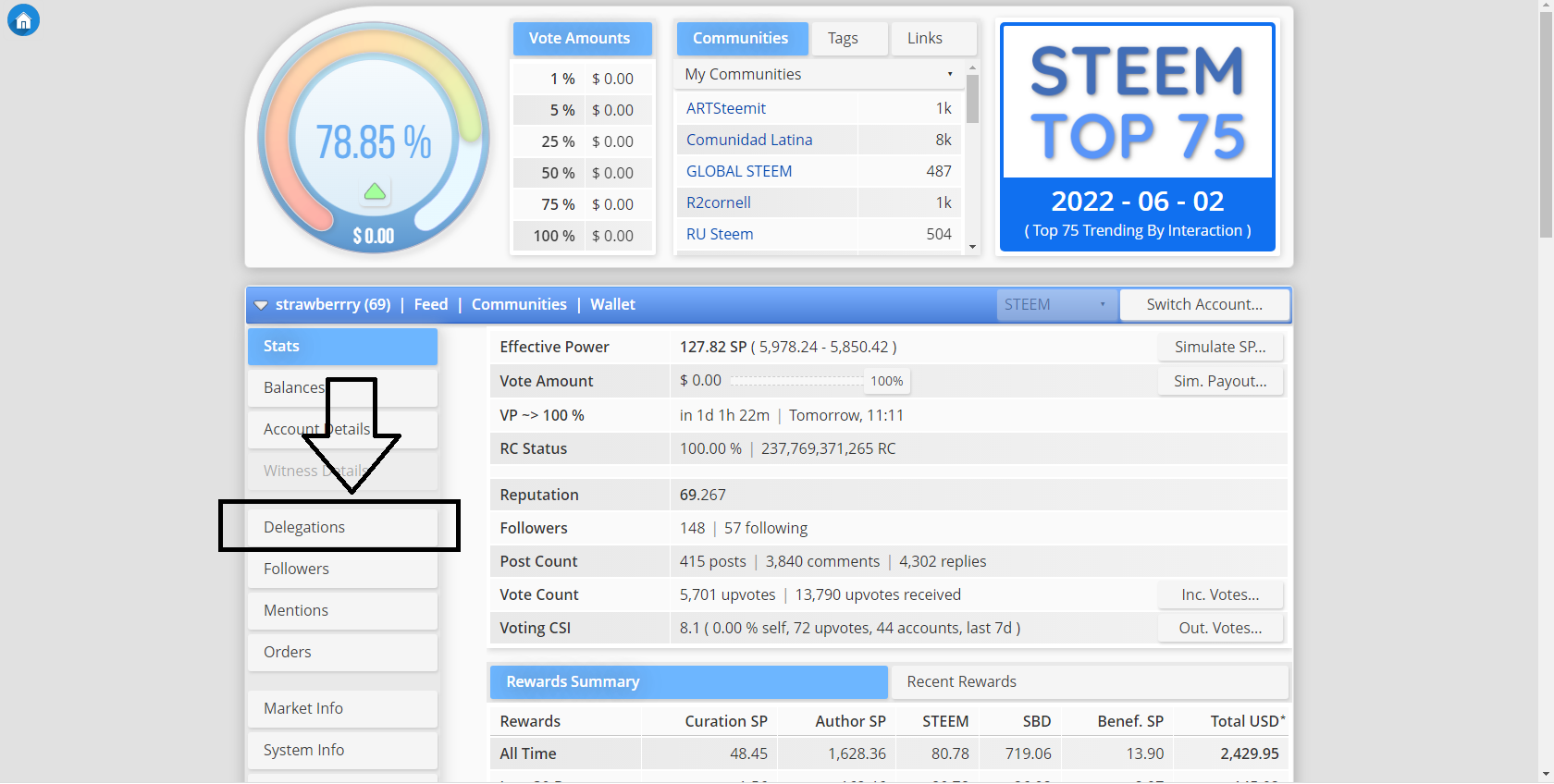1554x784 pixels.
Task: Select the 50 % vote amount row
Action: pyautogui.click(x=583, y=173)
